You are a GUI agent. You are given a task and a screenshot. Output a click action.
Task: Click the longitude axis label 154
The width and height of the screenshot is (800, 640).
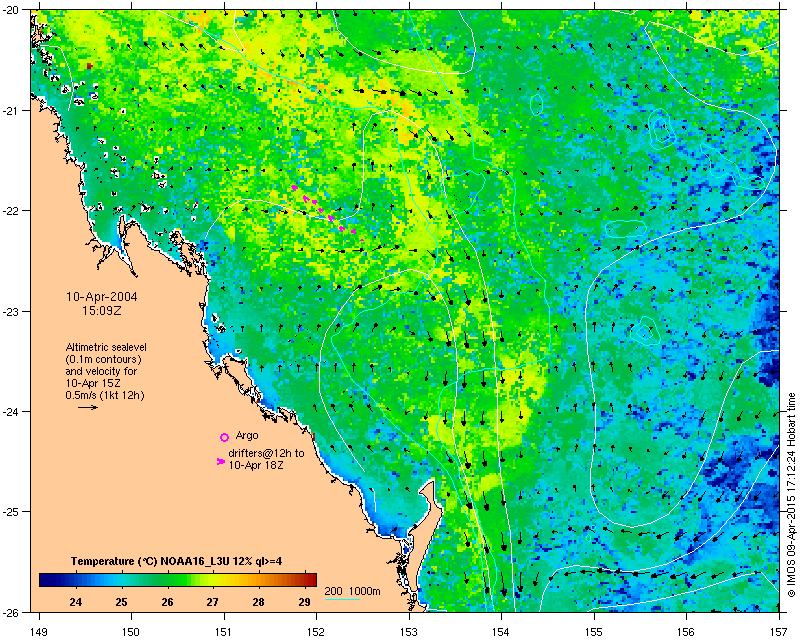click(x=502, y=632)
